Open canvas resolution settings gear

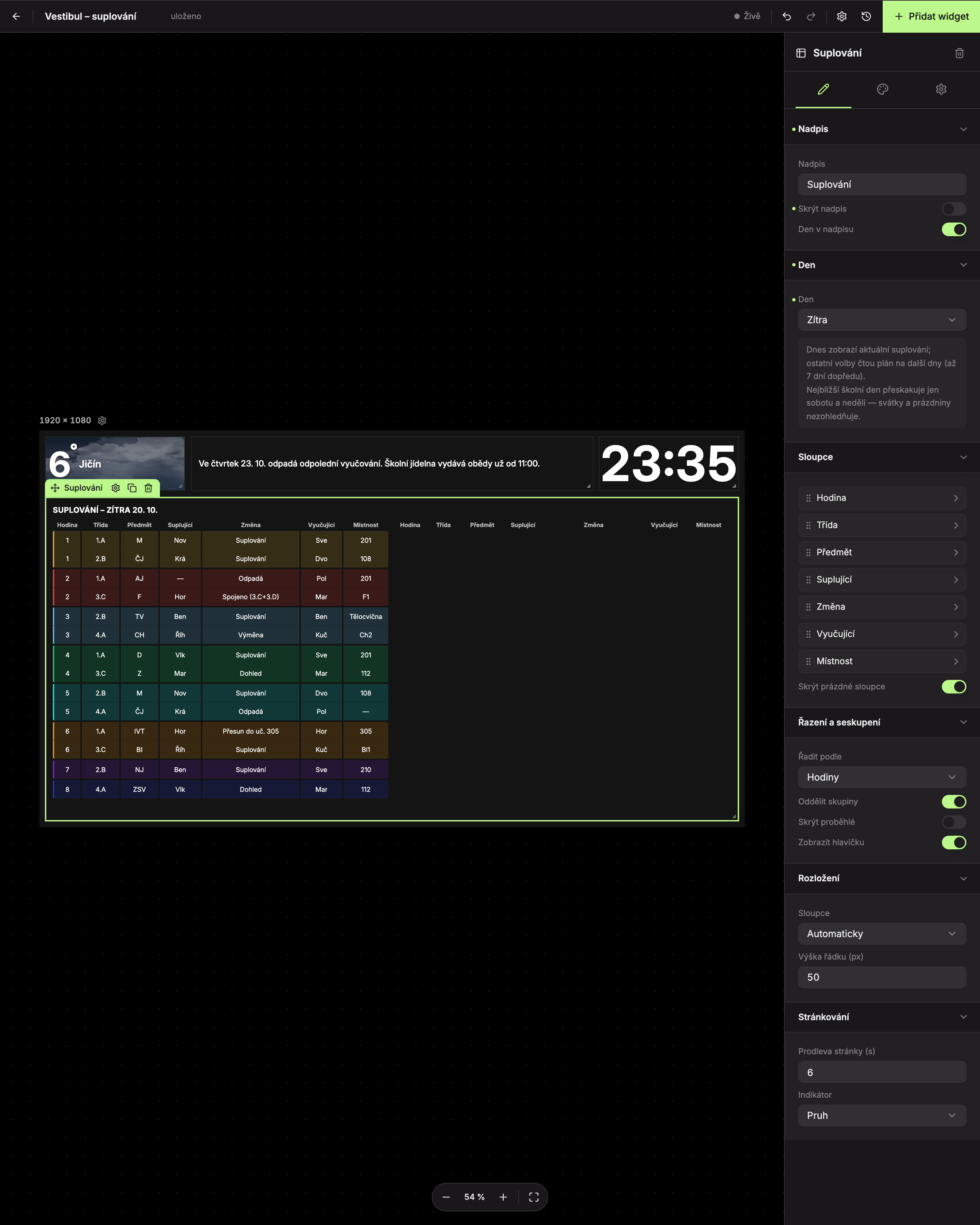(x=102, y=421)
